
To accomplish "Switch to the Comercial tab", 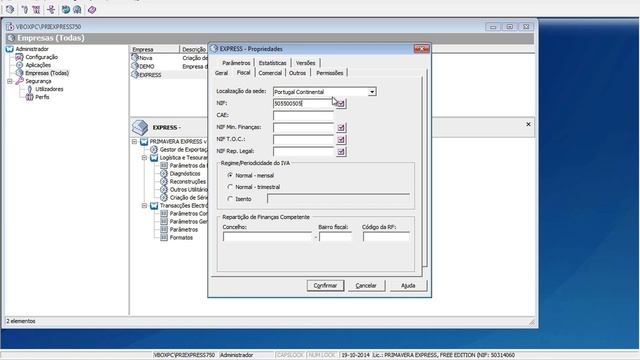I will pos(270,73).
